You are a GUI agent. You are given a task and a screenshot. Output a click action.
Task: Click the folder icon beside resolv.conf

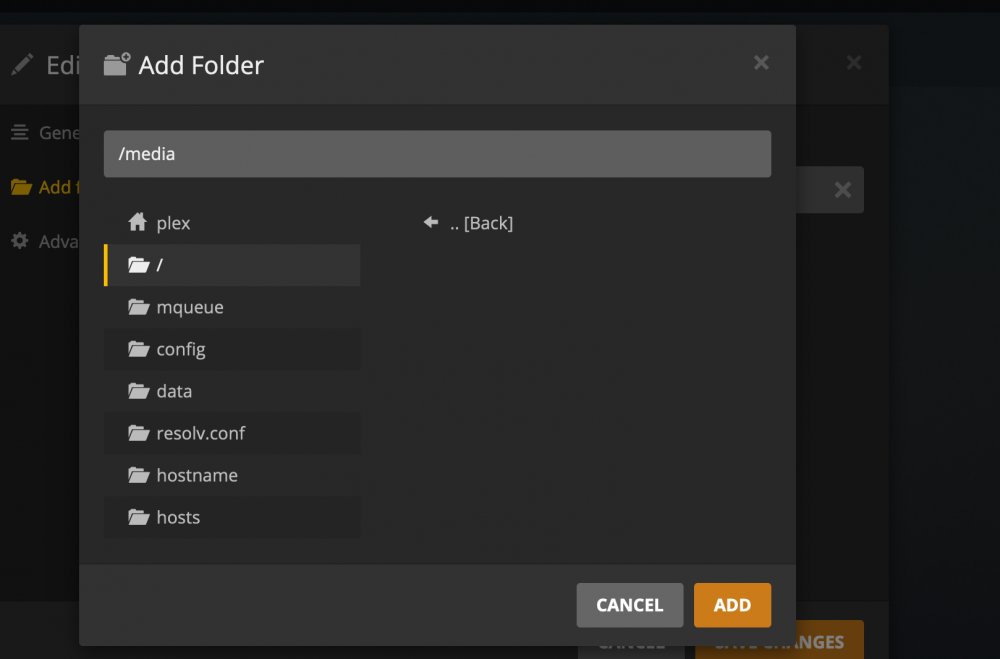(x=138, y=433)
